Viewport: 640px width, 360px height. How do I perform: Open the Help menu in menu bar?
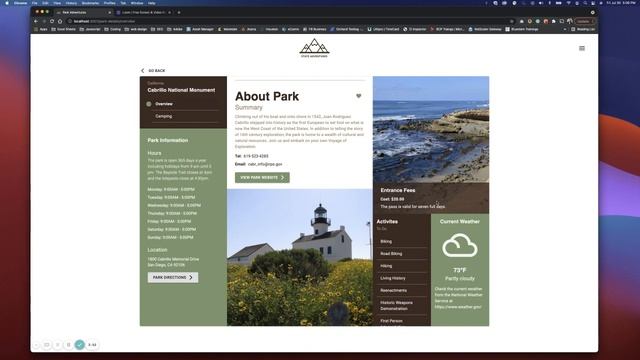point(152,3)
